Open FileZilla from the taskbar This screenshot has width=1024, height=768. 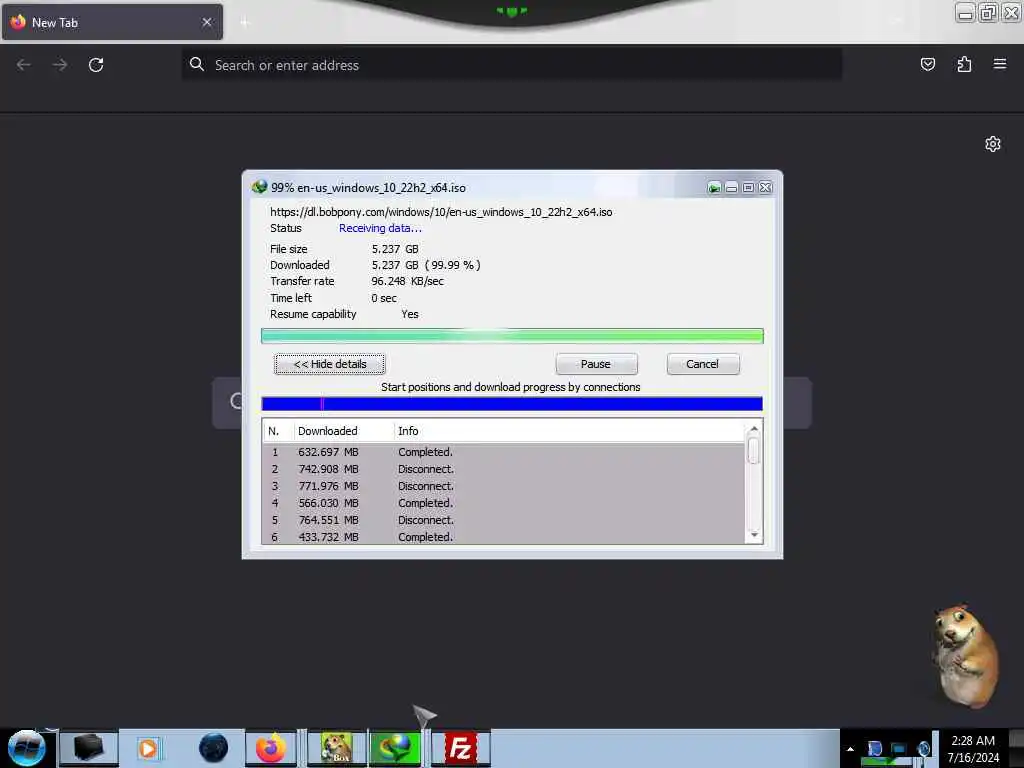point(460,748)
